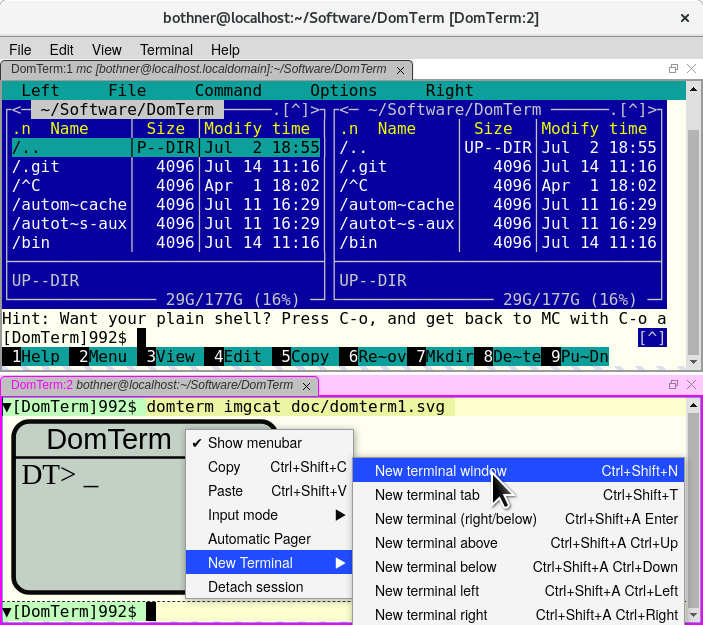Open the Edit menu
The height and width of the screenshot is (625, 703).
click(61, 50)
